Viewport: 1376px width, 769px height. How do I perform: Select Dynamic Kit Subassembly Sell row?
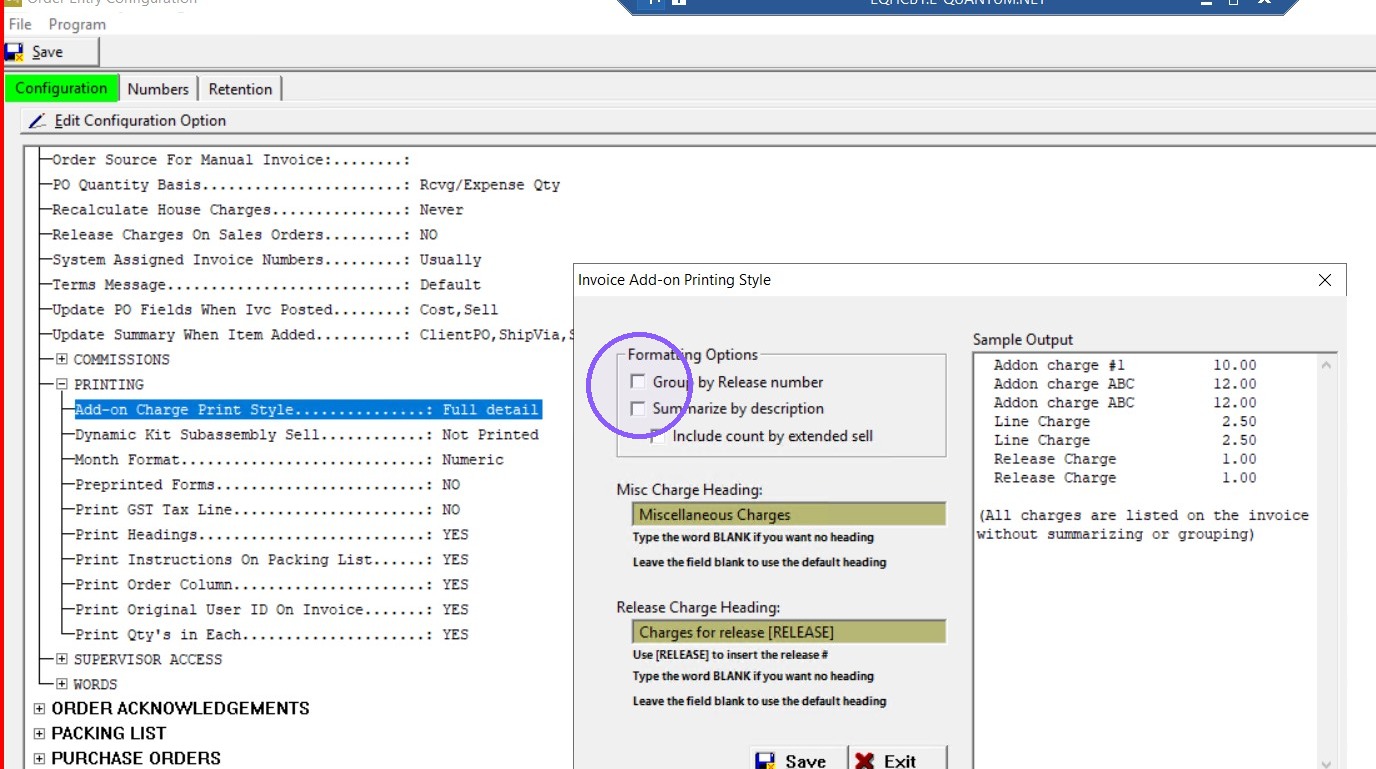[307, 435]
